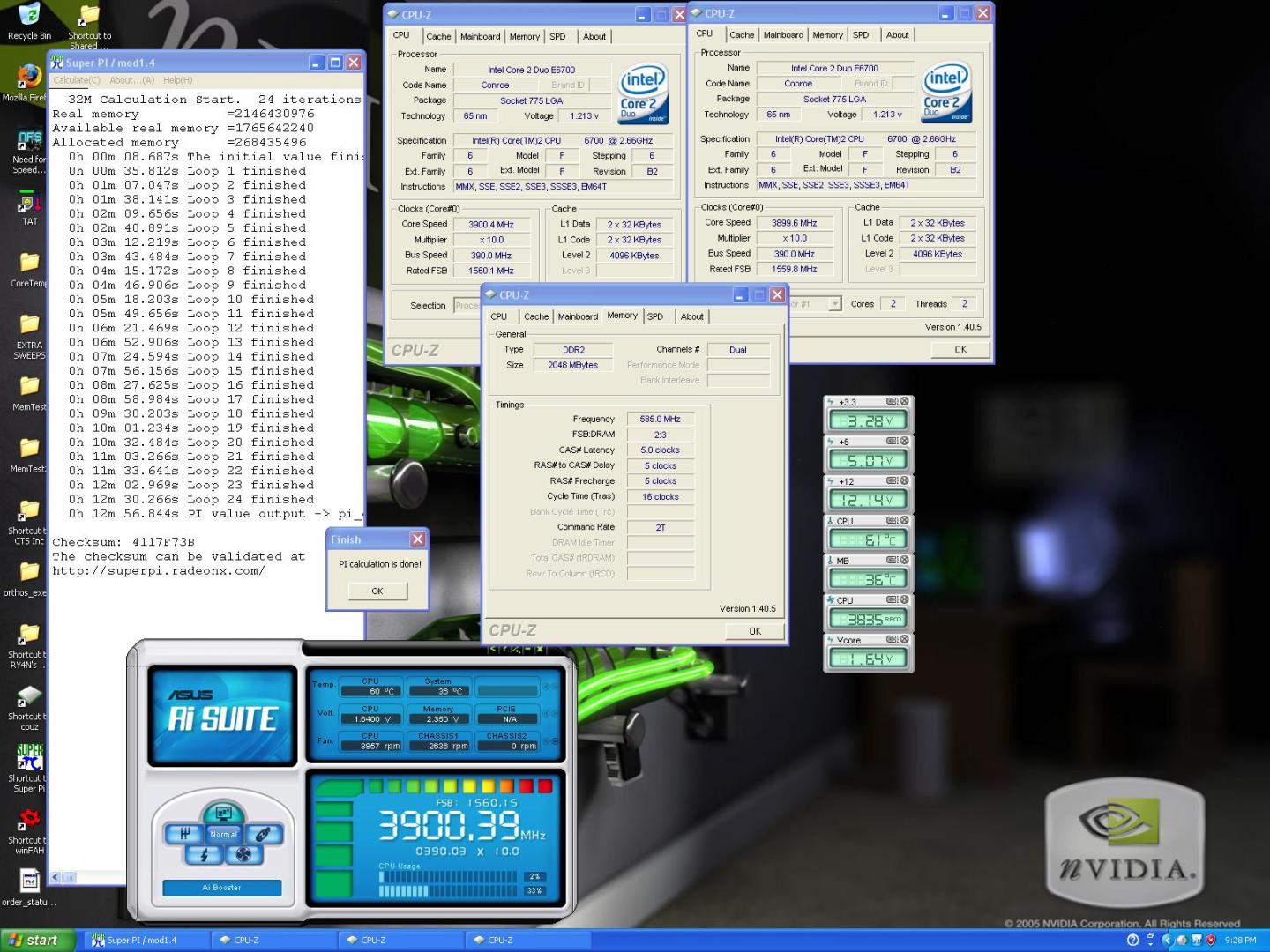Click the FSB:DRAM 2:3 value field
The image size is (1270, 952).
pos(661,435)
